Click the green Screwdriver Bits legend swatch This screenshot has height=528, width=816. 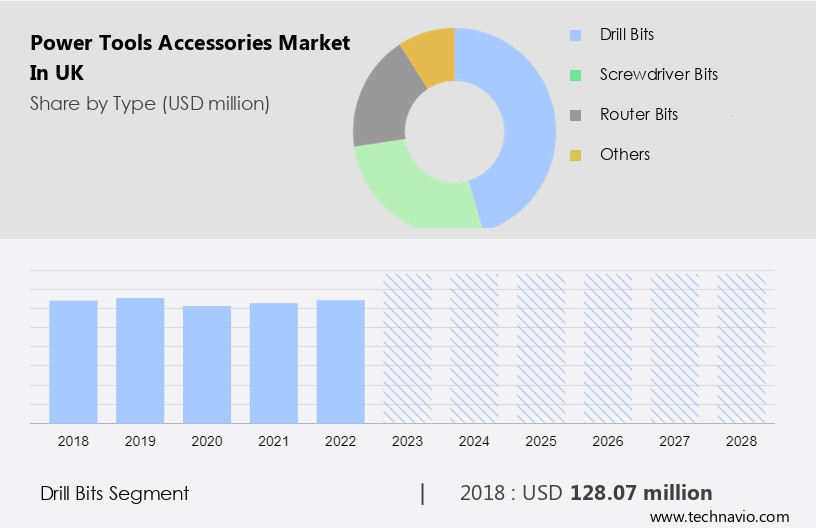(x=575, y=75)
